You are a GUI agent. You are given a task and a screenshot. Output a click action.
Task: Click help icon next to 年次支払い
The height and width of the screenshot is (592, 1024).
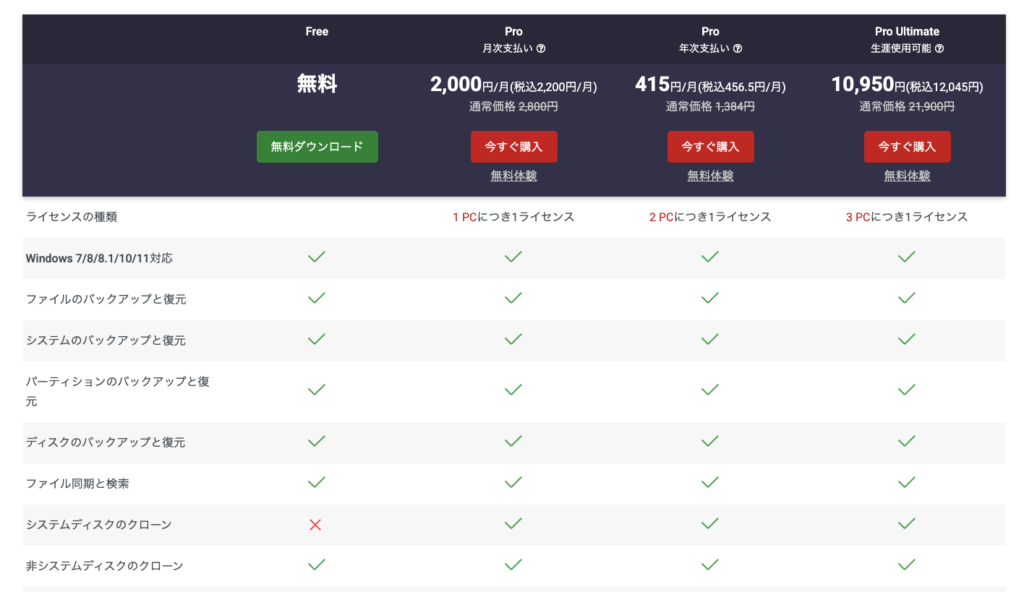[737, 48]
